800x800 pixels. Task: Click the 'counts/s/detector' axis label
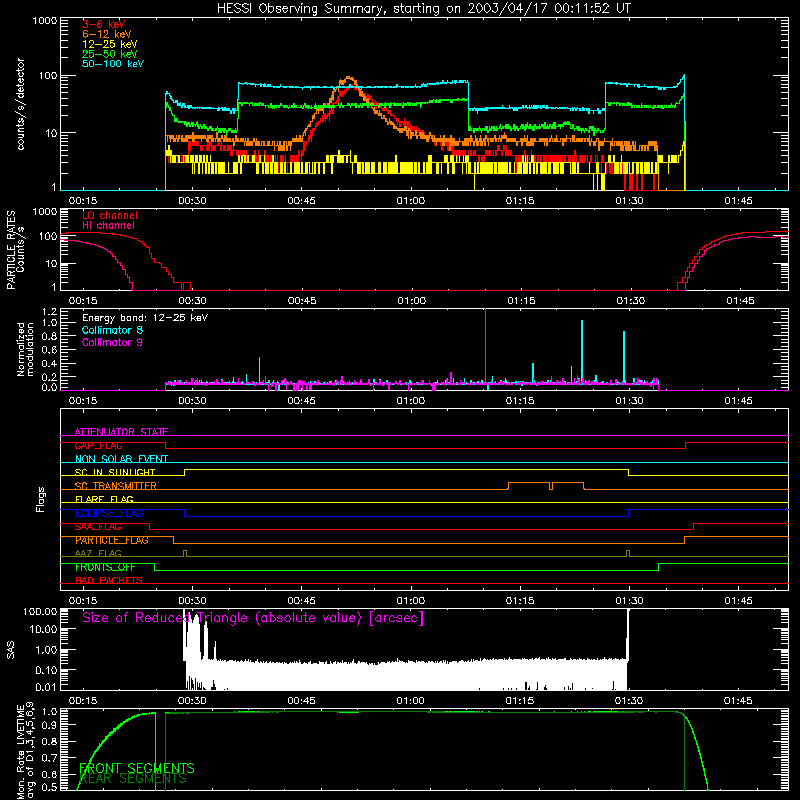click(x=20, y=104)
